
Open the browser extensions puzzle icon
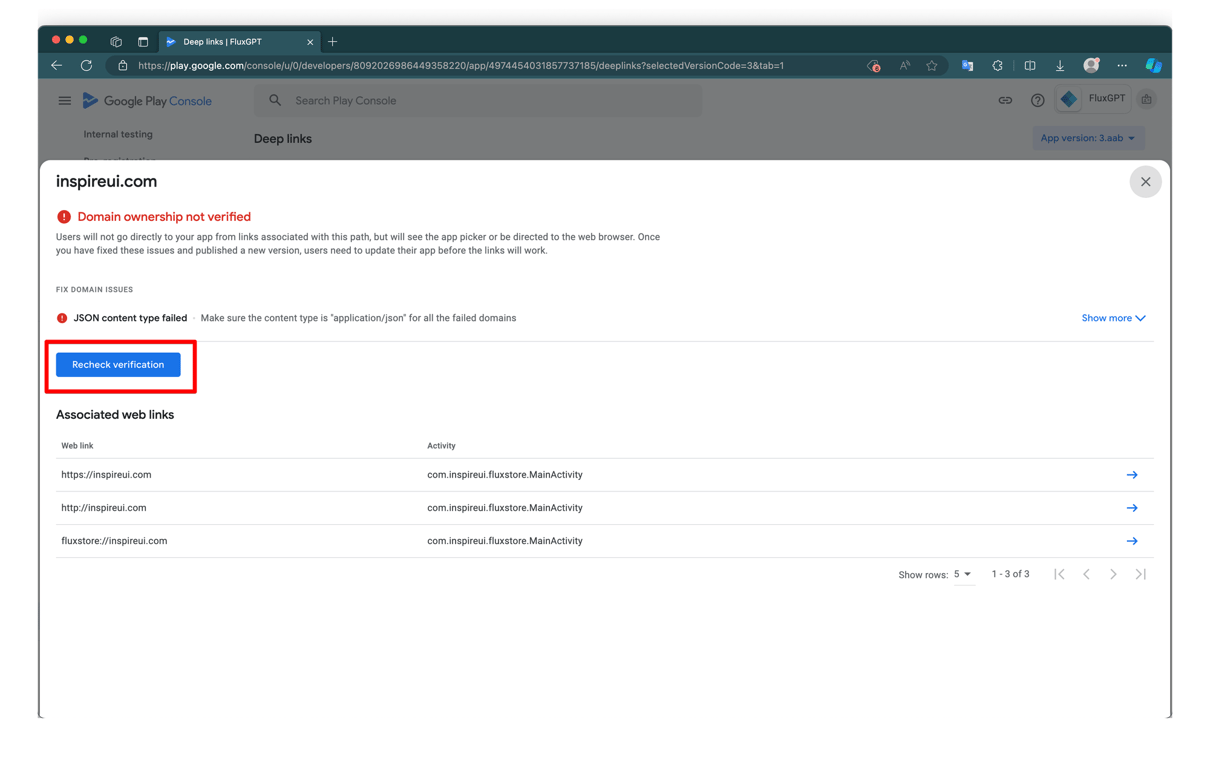tap(997, 66)
